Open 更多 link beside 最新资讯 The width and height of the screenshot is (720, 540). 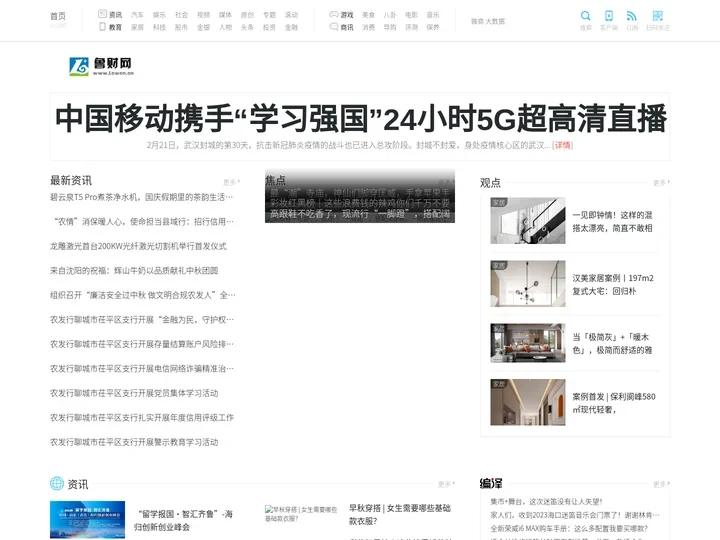[231, 182]
